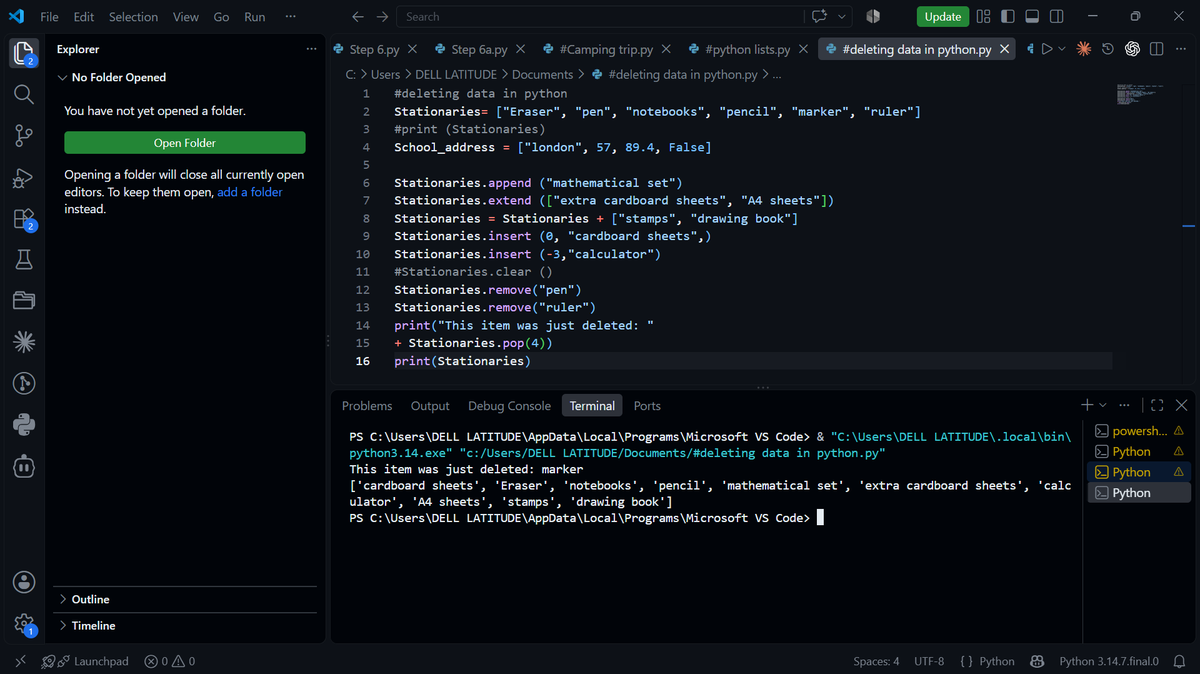Open the new terminal launch profile dropdown
Image resolution: width=1200 pixels, height=674 pixels.
pyautogui.click(x=1103, y=405)
